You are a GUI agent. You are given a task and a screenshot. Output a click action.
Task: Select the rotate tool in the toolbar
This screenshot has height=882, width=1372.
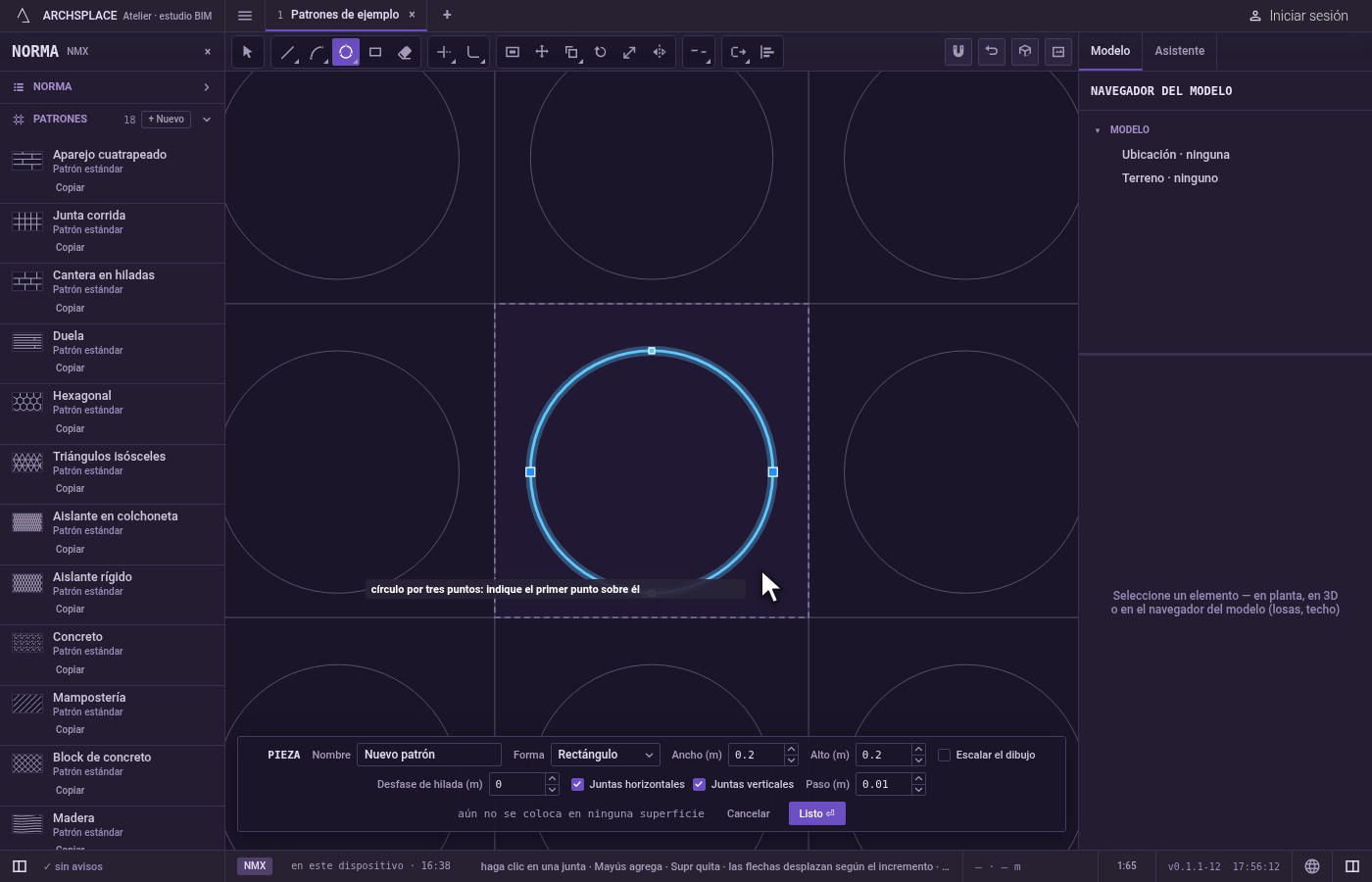tap(601, 52)
